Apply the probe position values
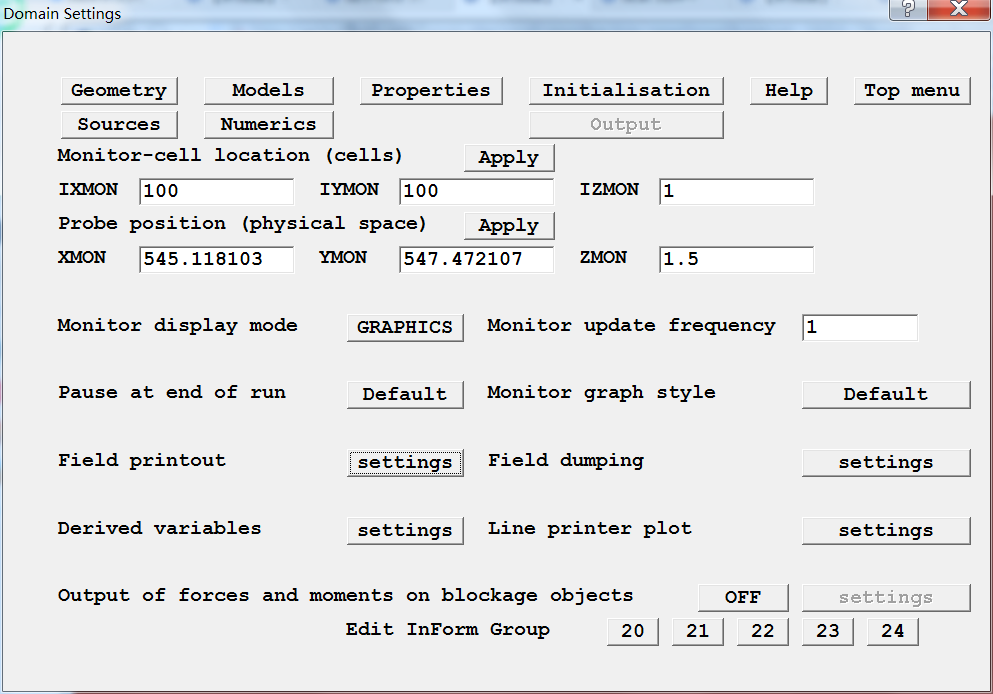The height and width of the screenshot is (694, 993). tap(508, 226)
